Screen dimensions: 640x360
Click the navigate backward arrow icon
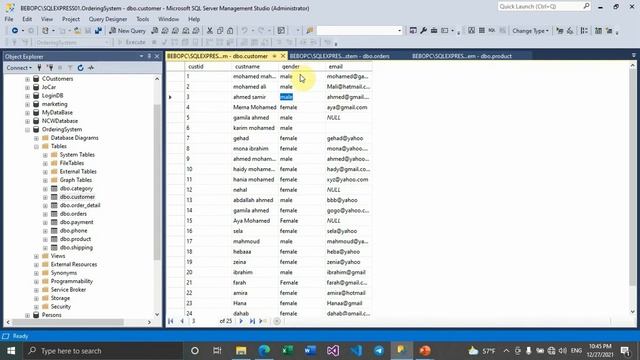click(15, 31)
